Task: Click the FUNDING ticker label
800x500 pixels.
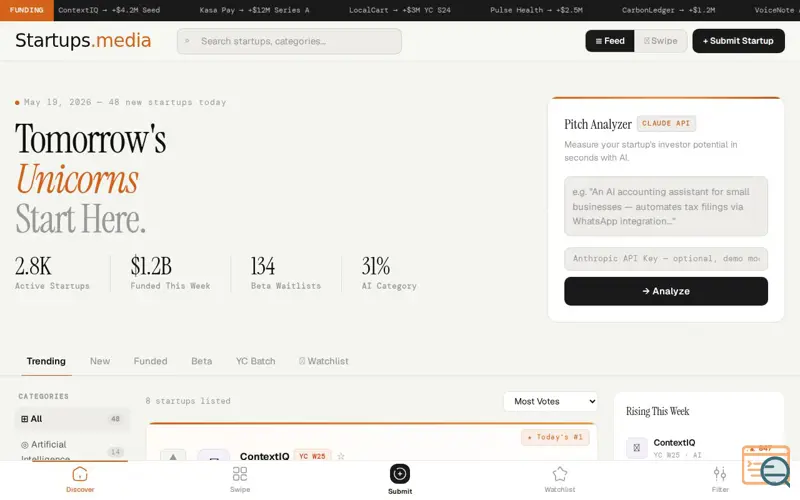Action: coord(27,10)
